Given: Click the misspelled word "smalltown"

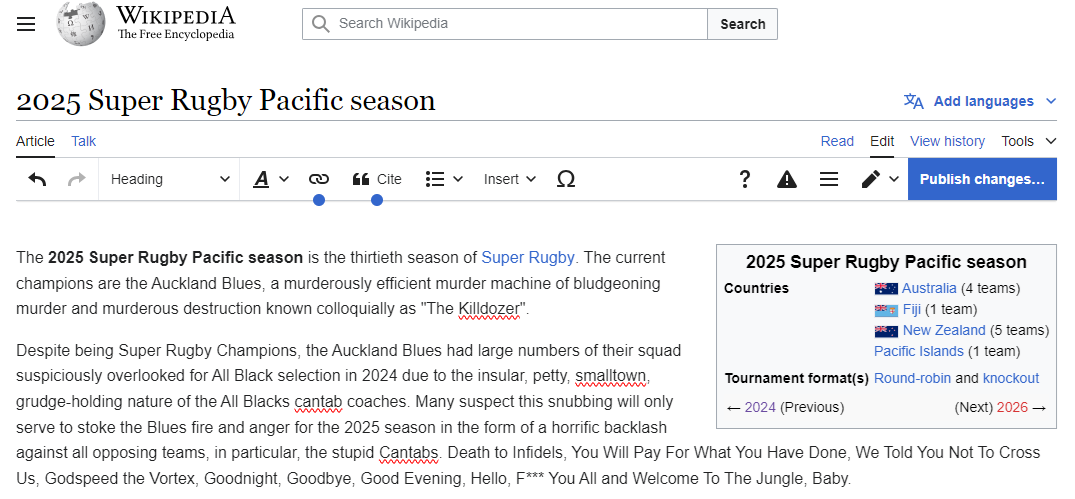Looking at the screenshot, I should coord(611,376).
